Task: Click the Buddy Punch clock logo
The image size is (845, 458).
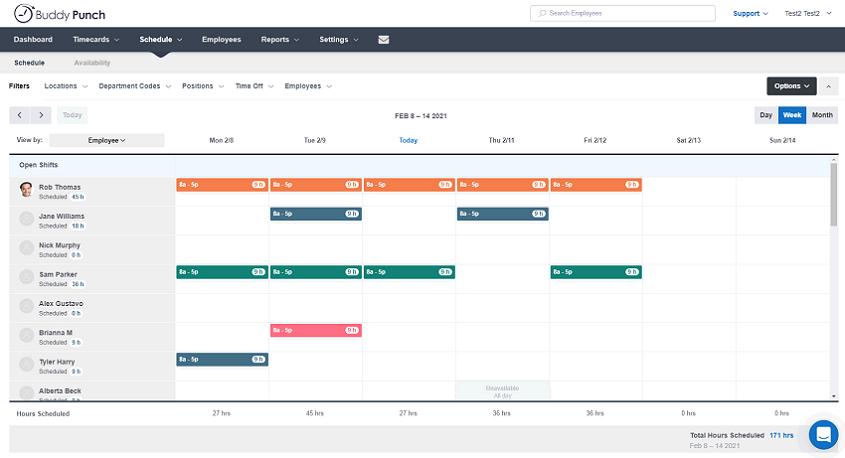Action: coord(23,14)
